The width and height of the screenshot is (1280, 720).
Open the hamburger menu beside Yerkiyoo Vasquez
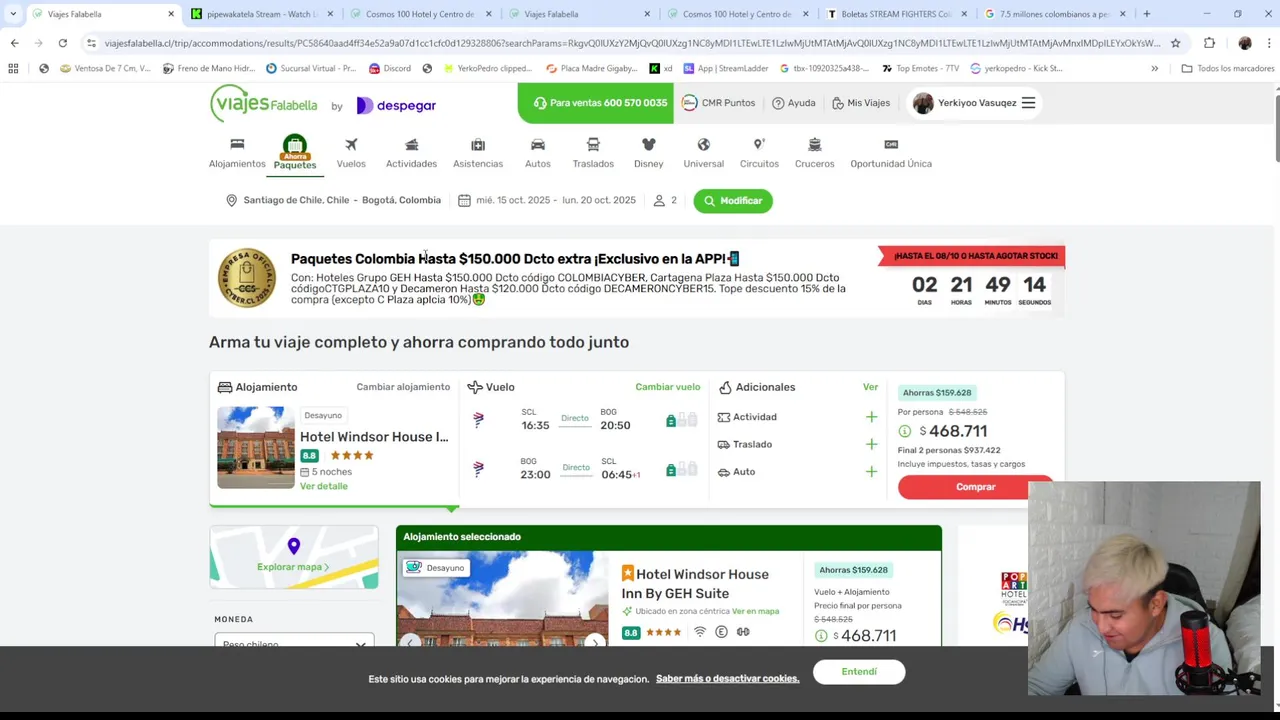click(x=1028, y=103)
